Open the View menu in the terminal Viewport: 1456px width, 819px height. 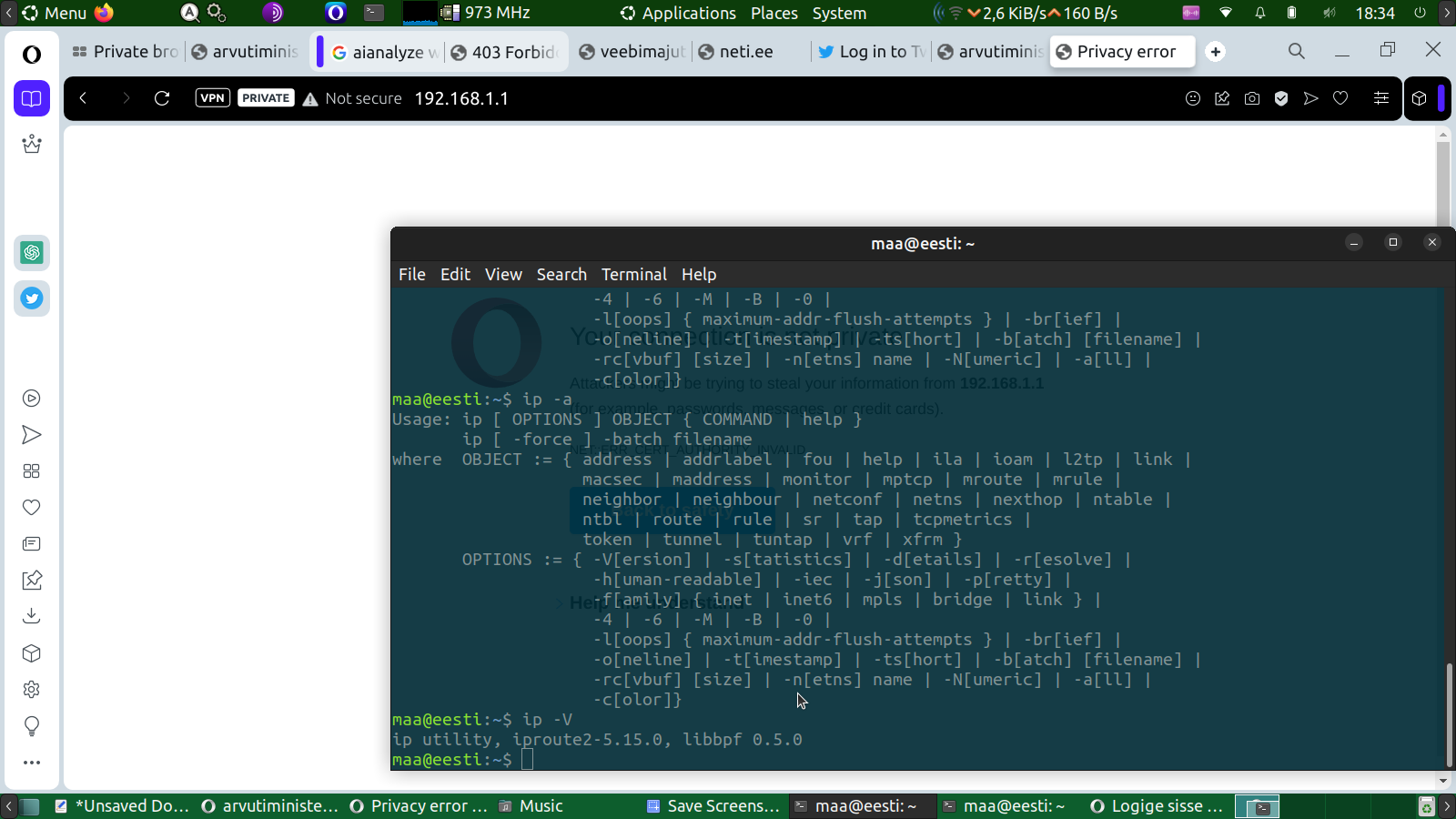(503, 274)
